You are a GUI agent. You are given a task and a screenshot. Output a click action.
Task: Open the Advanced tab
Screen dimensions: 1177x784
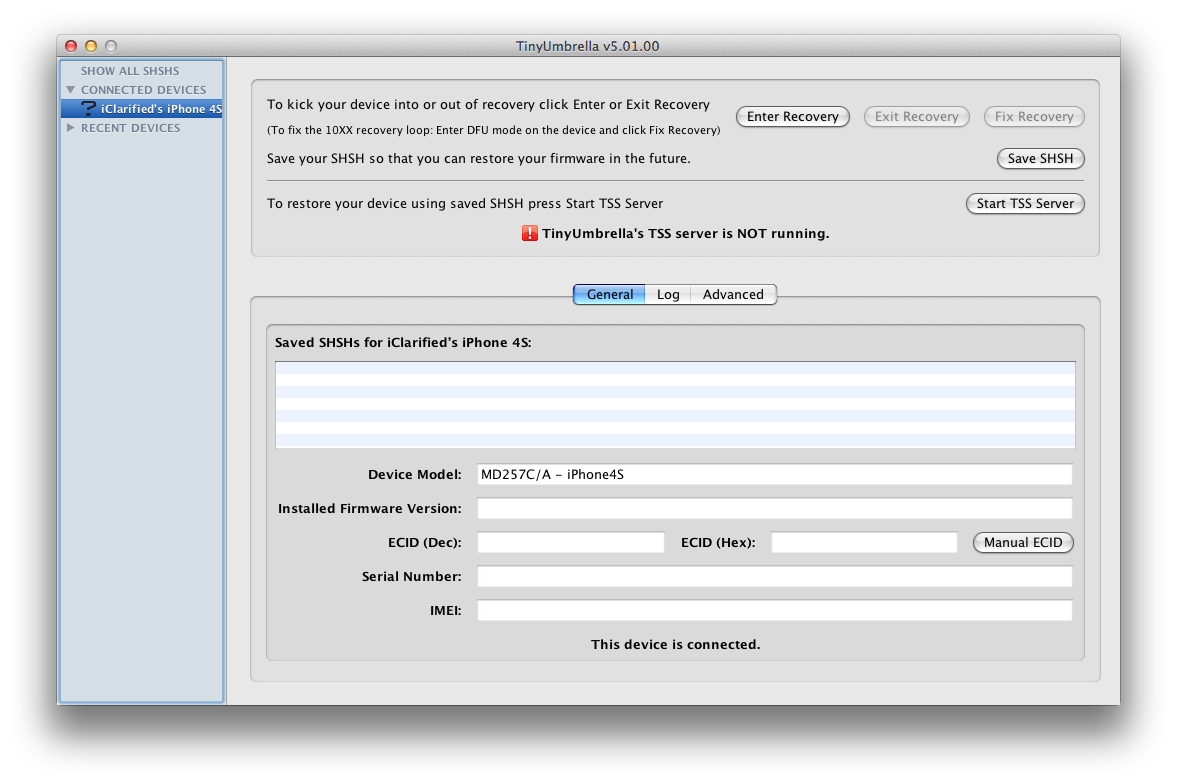click(x=733, y=295)
